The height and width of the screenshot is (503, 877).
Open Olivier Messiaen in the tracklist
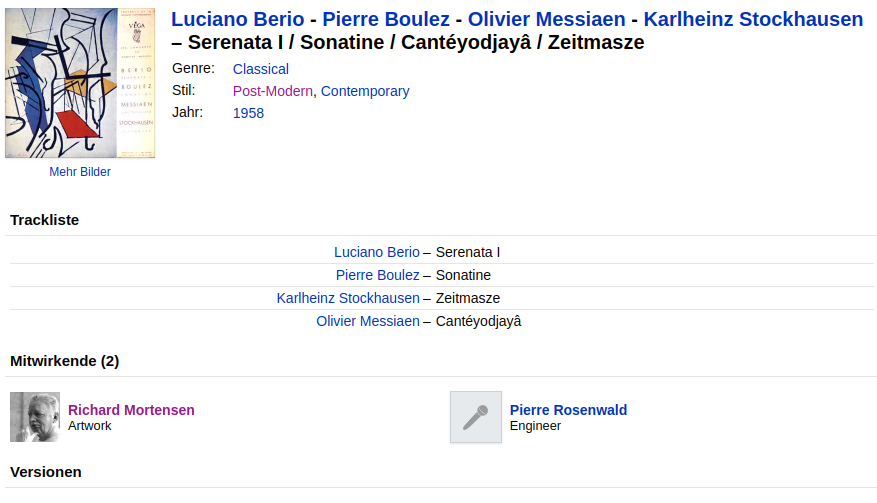click(368, 321)
